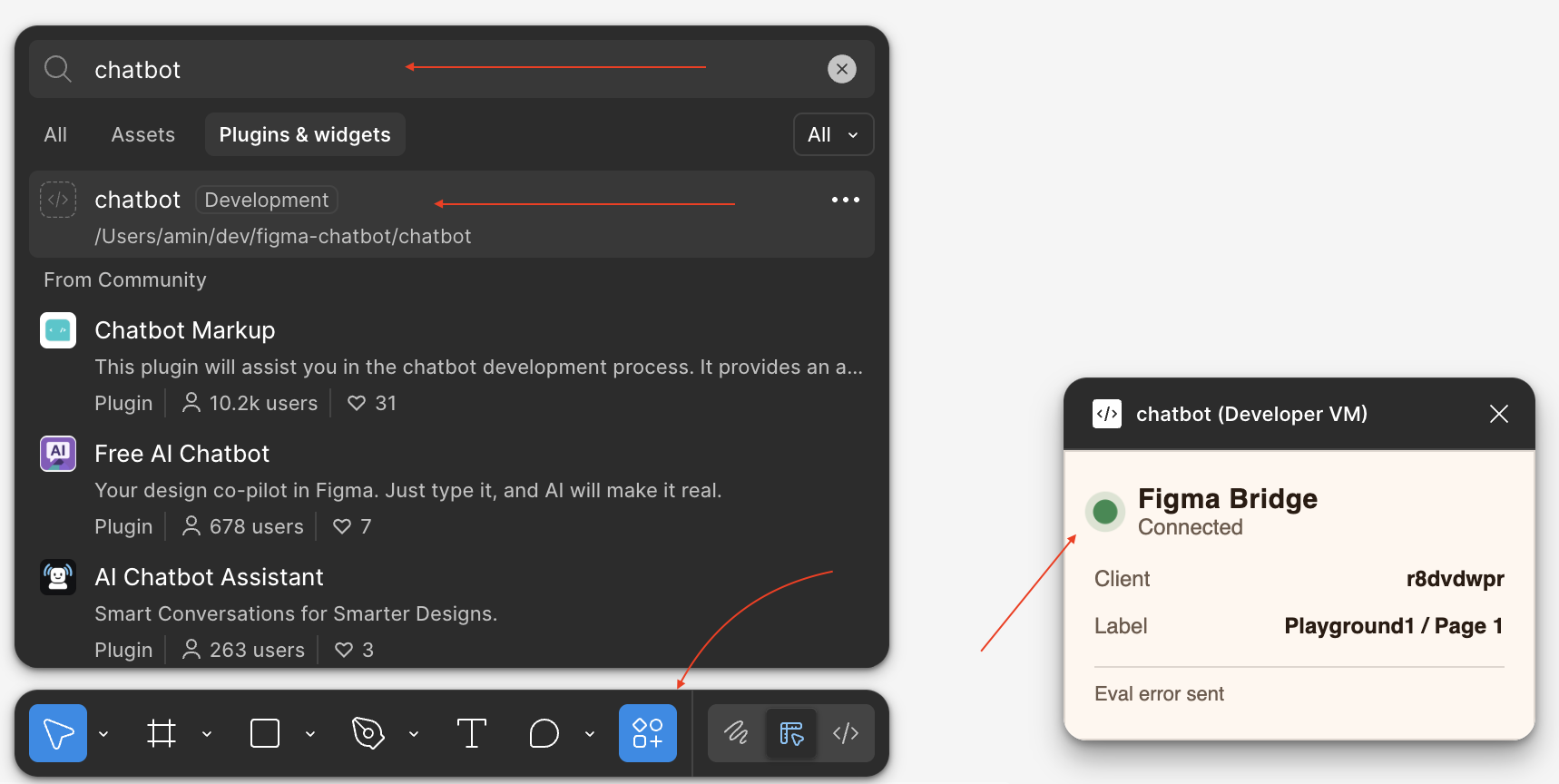Select the Move tool in toolbar

point(58,733)
